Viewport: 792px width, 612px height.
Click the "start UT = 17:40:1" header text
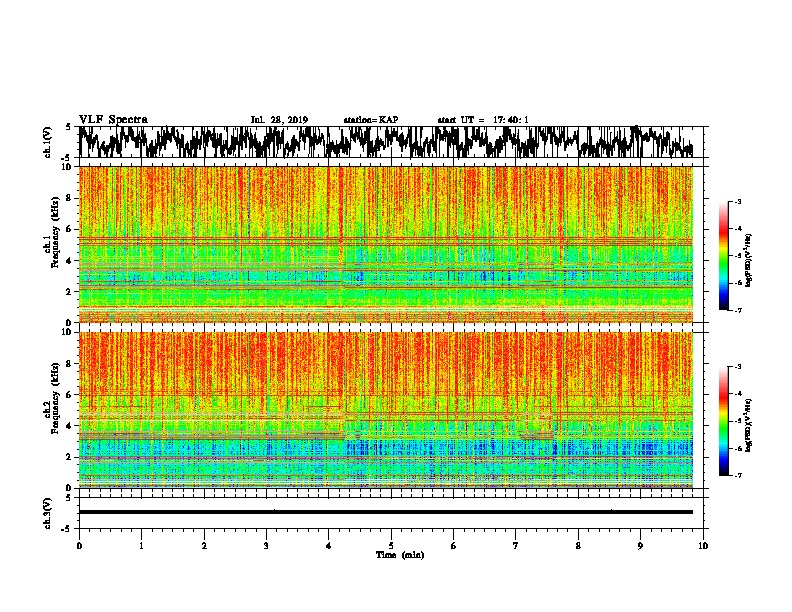pyautogui.click(x=483, y=120)
